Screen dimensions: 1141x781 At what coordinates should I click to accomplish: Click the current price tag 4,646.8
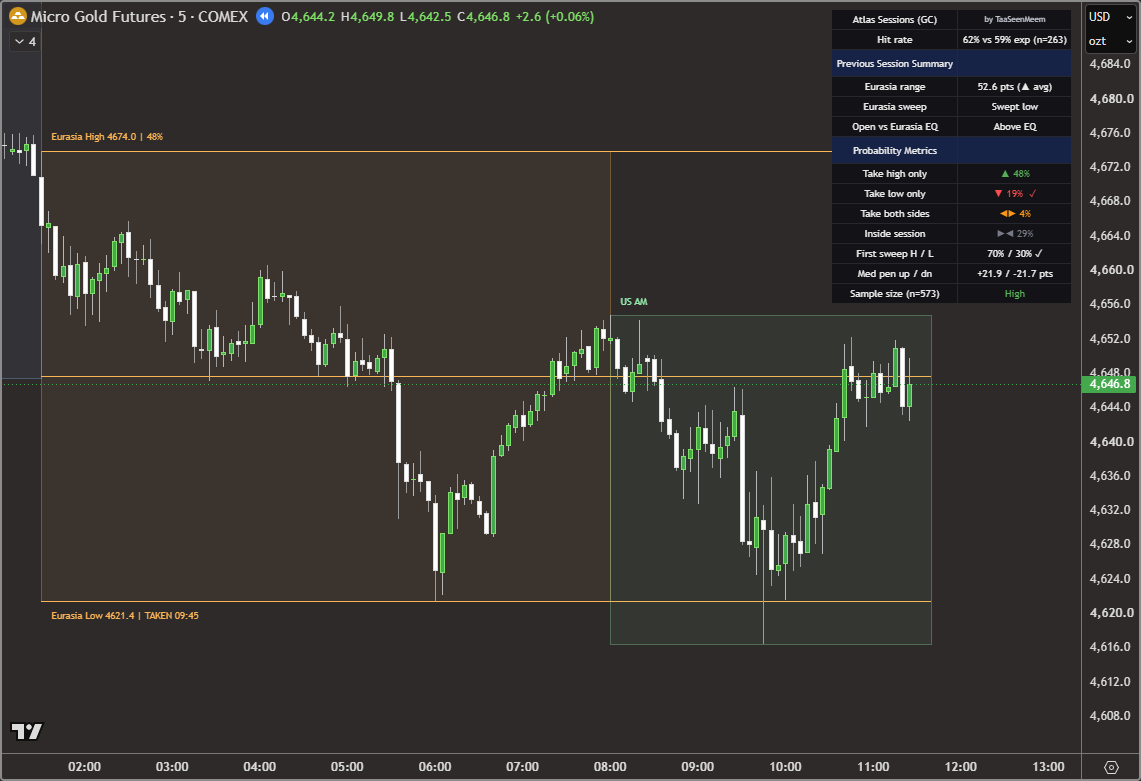point(1110,384)
